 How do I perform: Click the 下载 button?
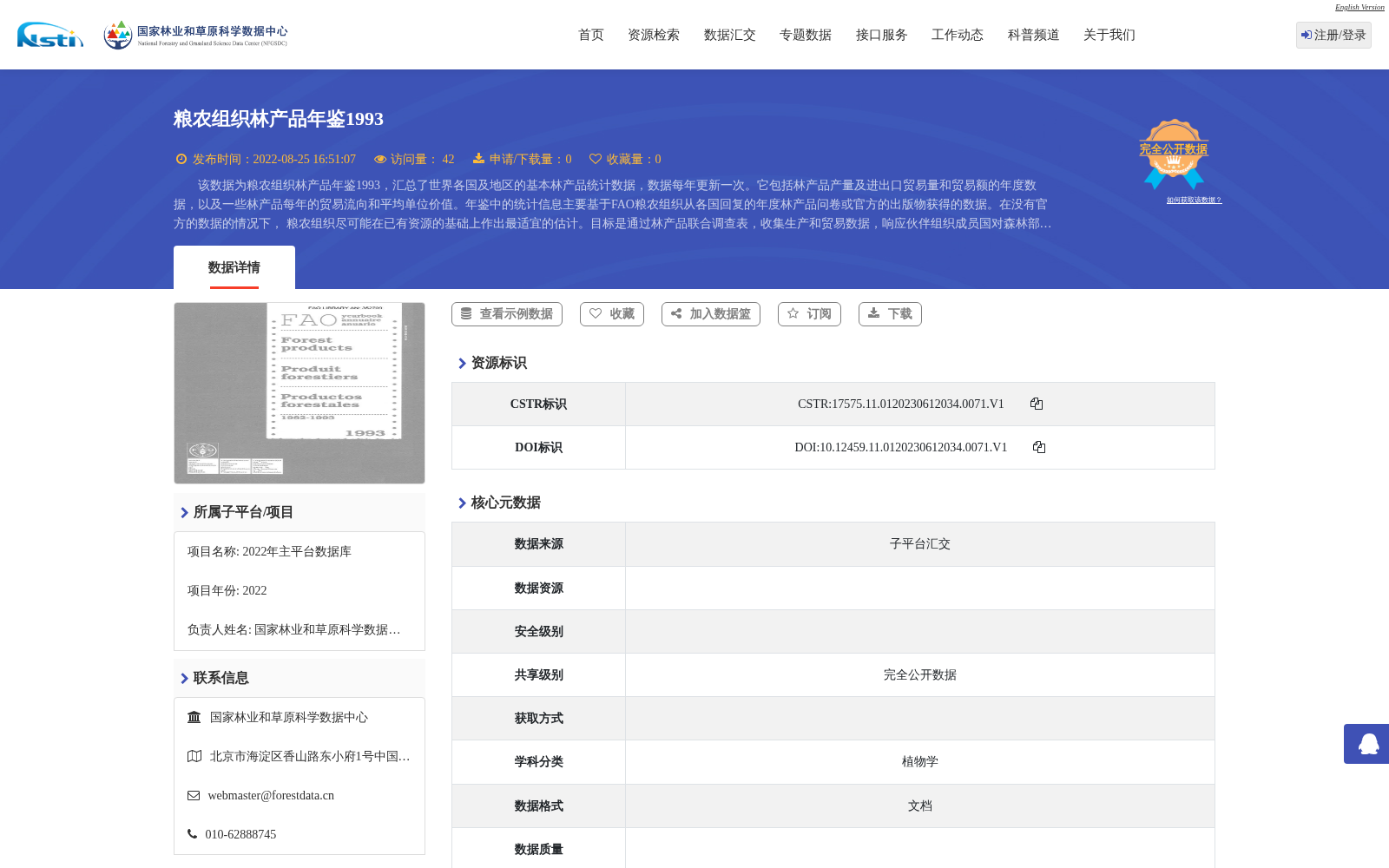click(x=890, y=314)
